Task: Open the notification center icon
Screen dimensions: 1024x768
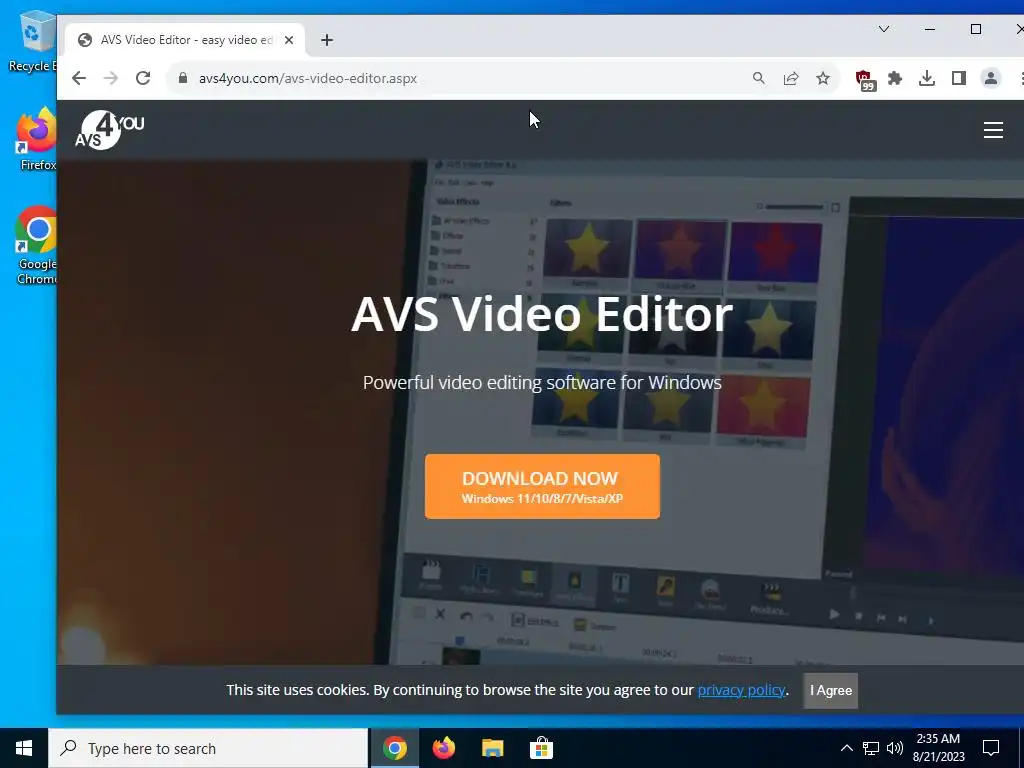Action: point(991,748)
